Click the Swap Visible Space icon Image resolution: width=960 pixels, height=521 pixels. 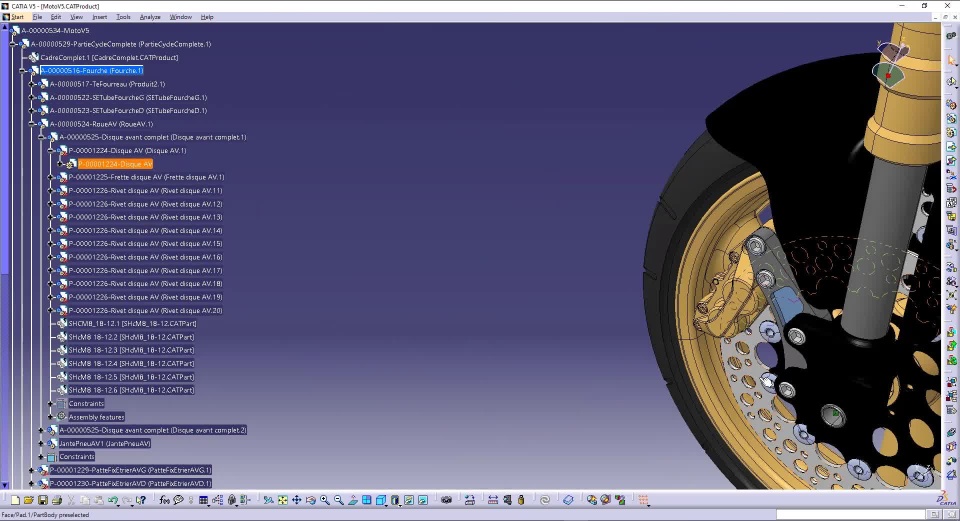click(x=423, y=500)
